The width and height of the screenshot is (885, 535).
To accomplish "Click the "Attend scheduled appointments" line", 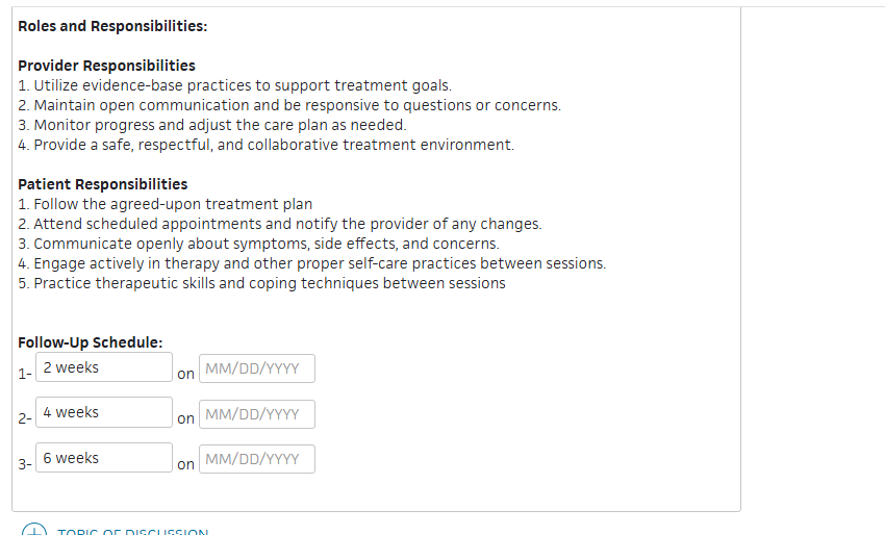I will (x=279, y=224).
